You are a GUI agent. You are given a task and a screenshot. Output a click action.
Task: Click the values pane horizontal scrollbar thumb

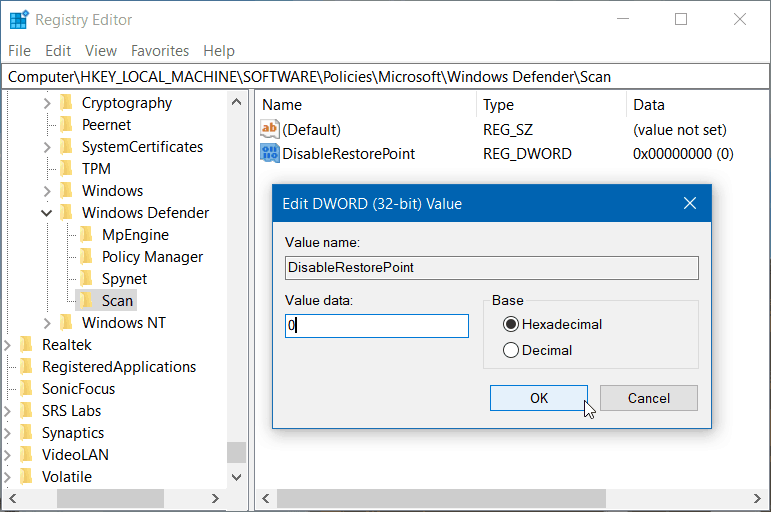click(441, 498)
